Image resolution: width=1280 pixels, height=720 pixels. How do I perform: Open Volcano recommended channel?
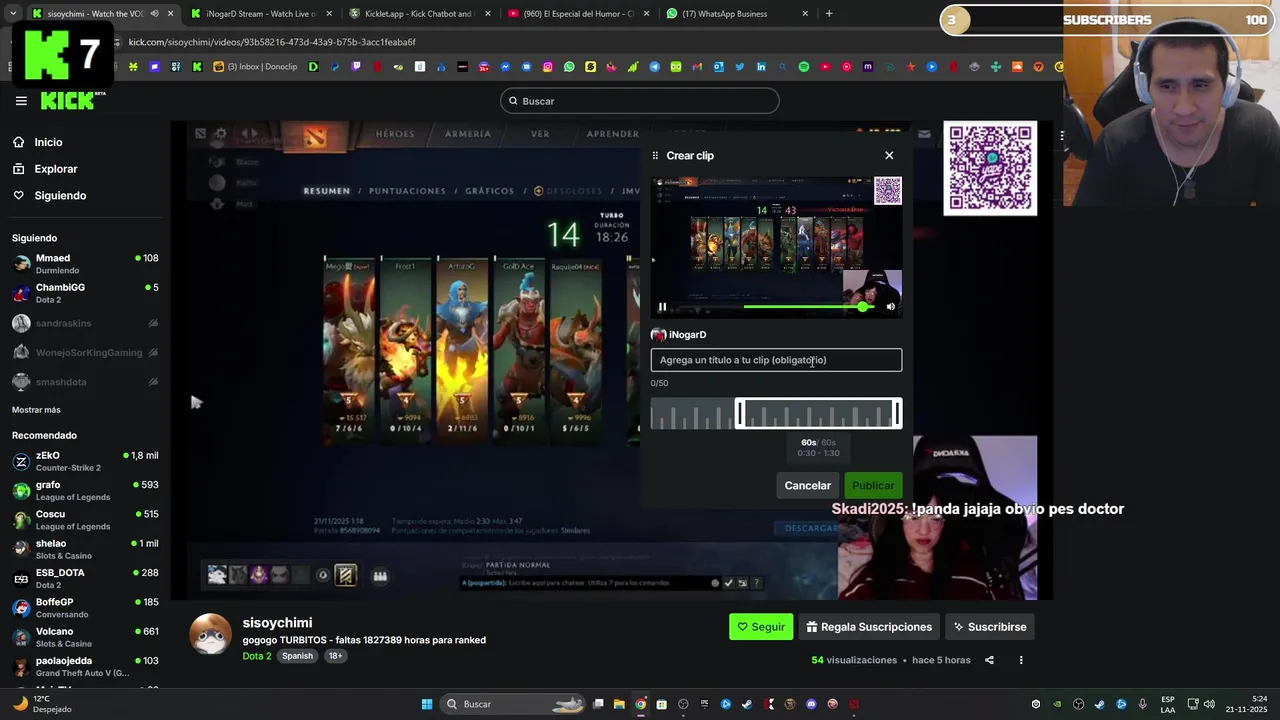click(85, 637)
